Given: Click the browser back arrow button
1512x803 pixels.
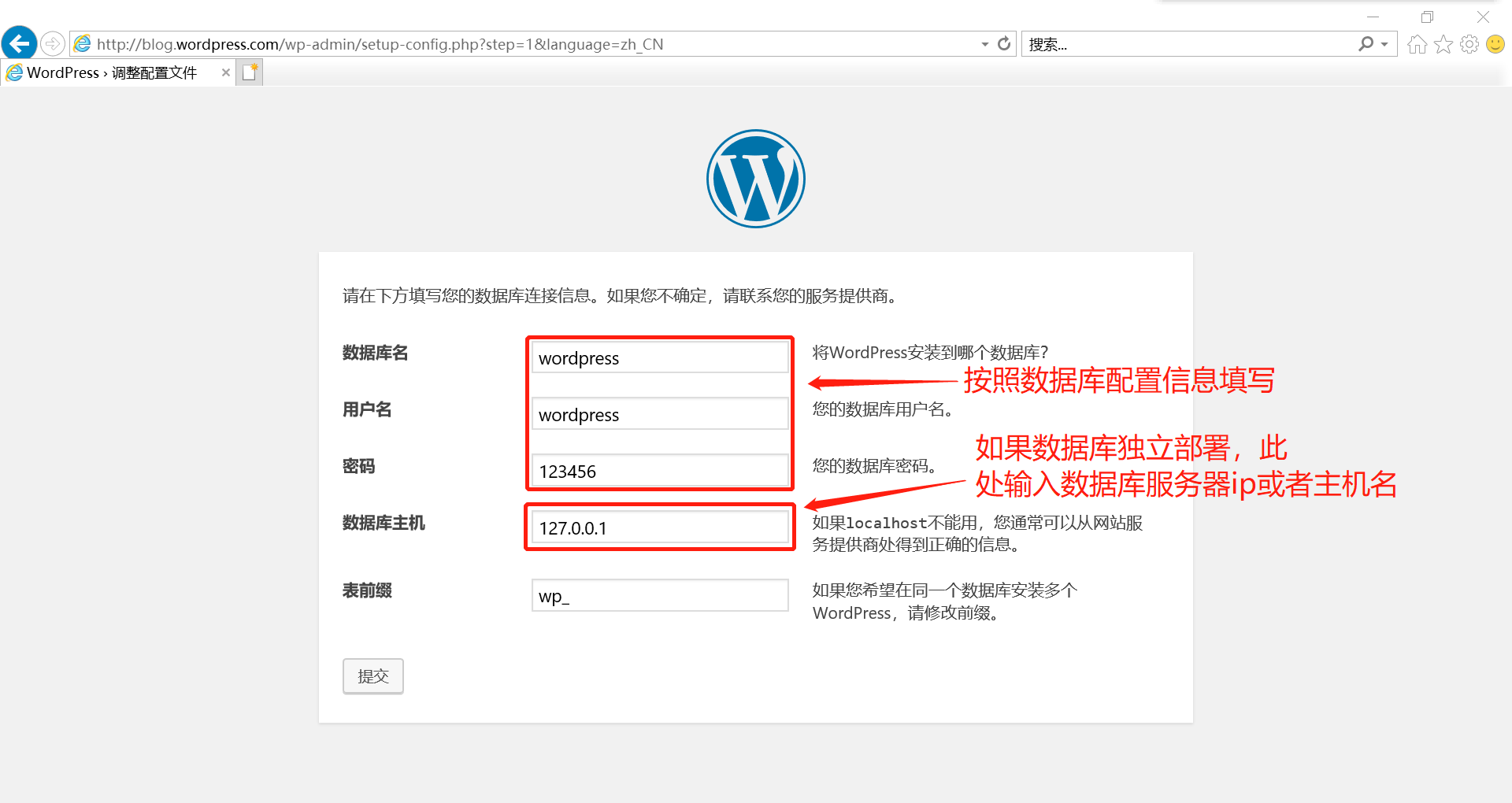Looking at the screenshot, I should pyautogui.click(x=19, y=43).
